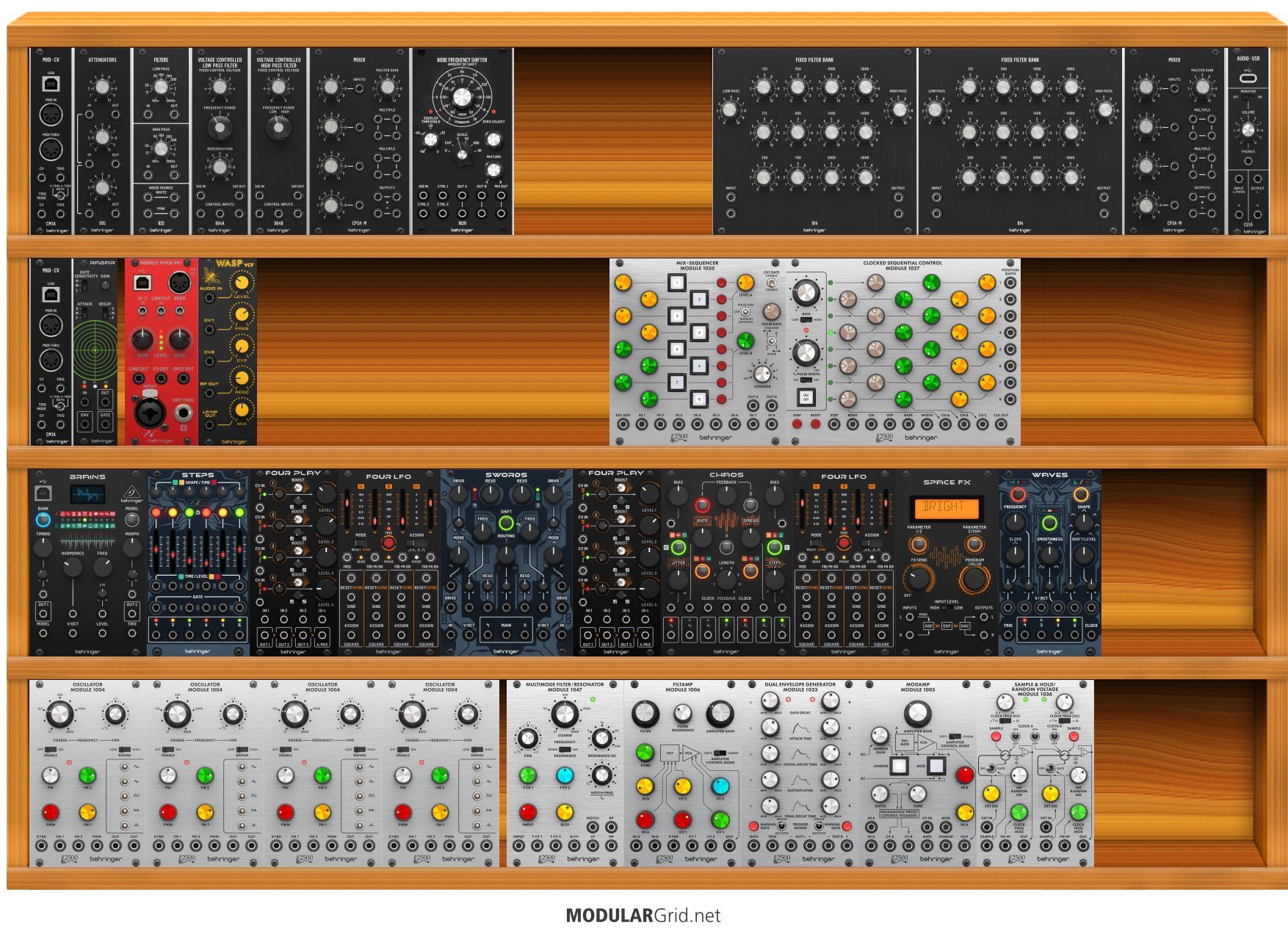Toggle NORM/LIM resonance switch on 1047
The height and width of the screenshot is (931, 1288).
coord(565,750)
